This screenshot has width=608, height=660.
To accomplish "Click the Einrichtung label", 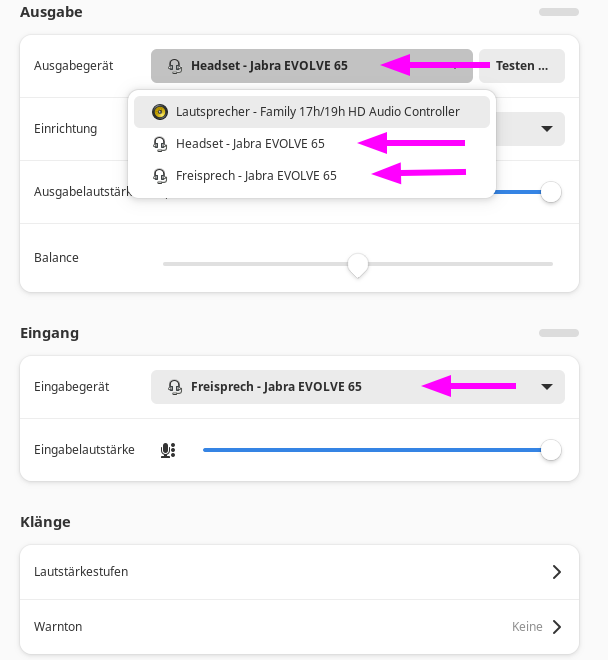I will (66, 129).
